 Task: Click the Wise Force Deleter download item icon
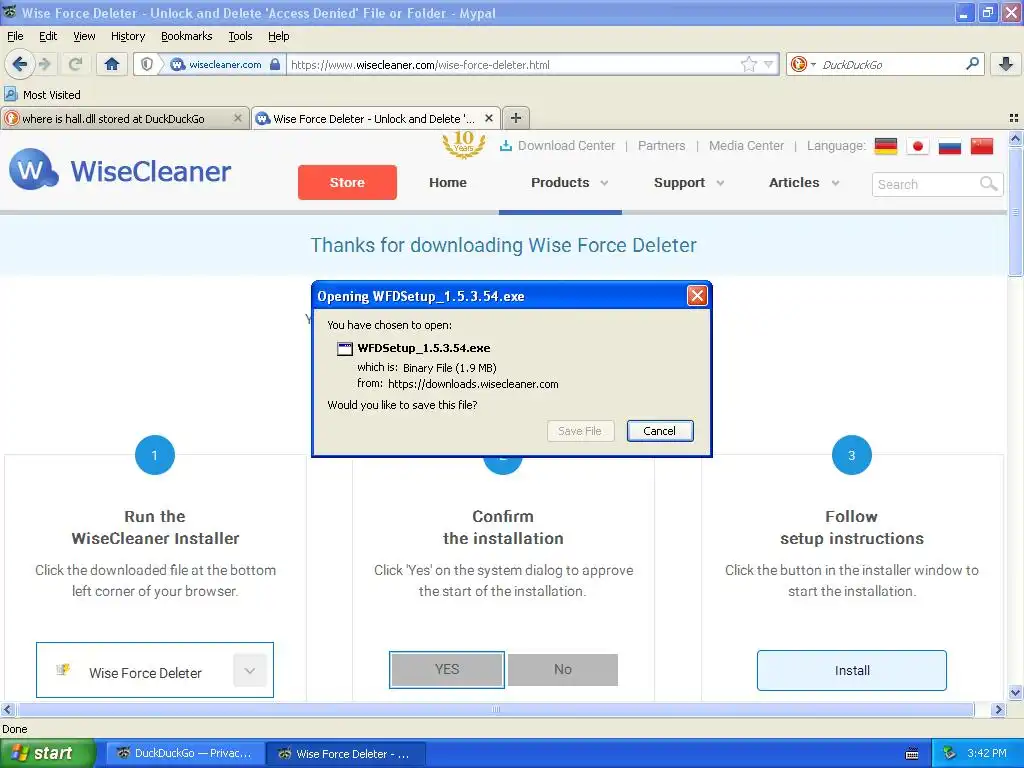click(63, 669)
